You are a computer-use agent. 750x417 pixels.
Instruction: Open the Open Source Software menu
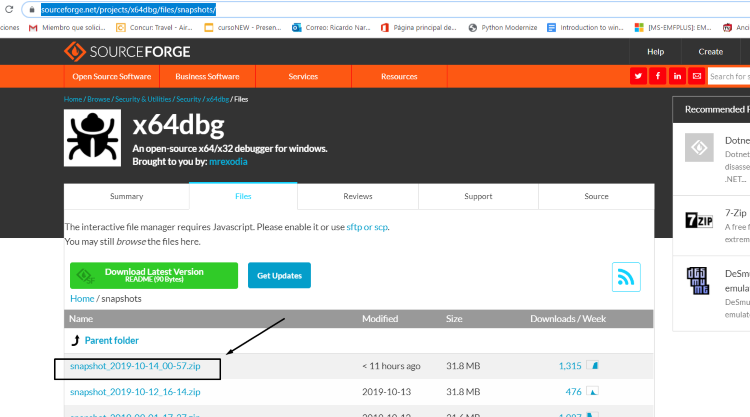click(x=111, y=77)
